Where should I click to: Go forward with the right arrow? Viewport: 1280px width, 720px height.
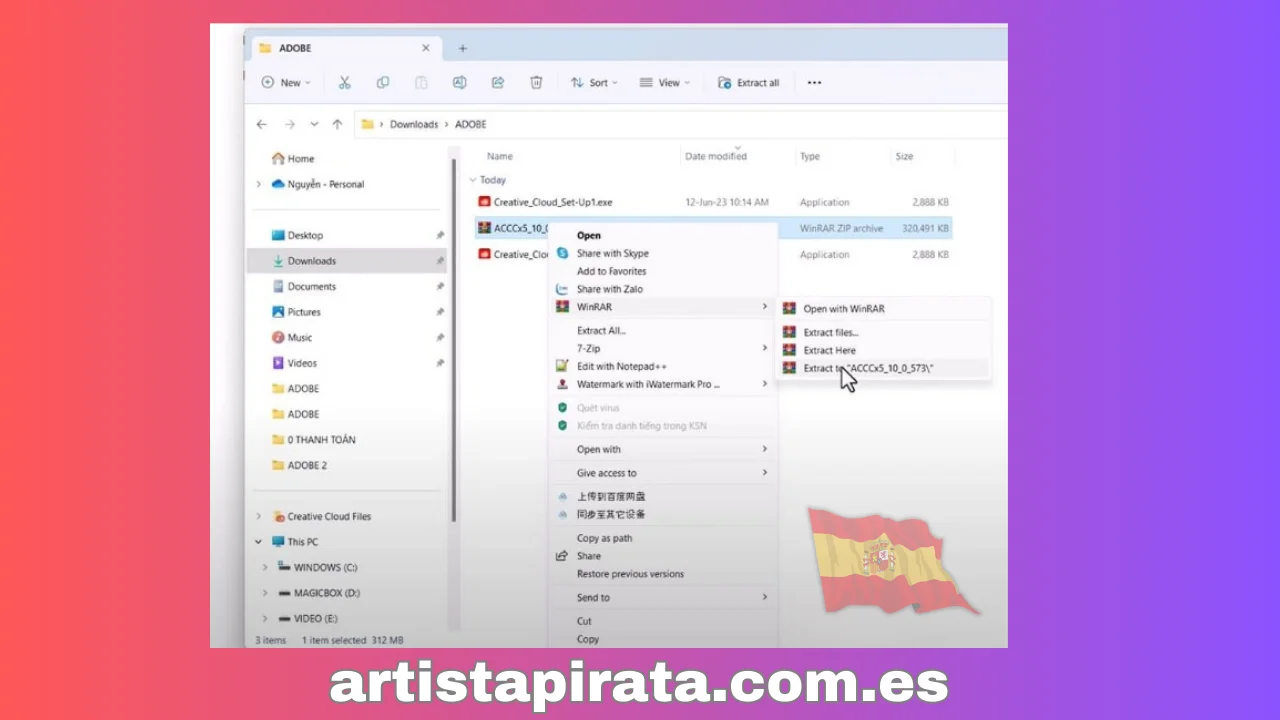pos(289,124)
